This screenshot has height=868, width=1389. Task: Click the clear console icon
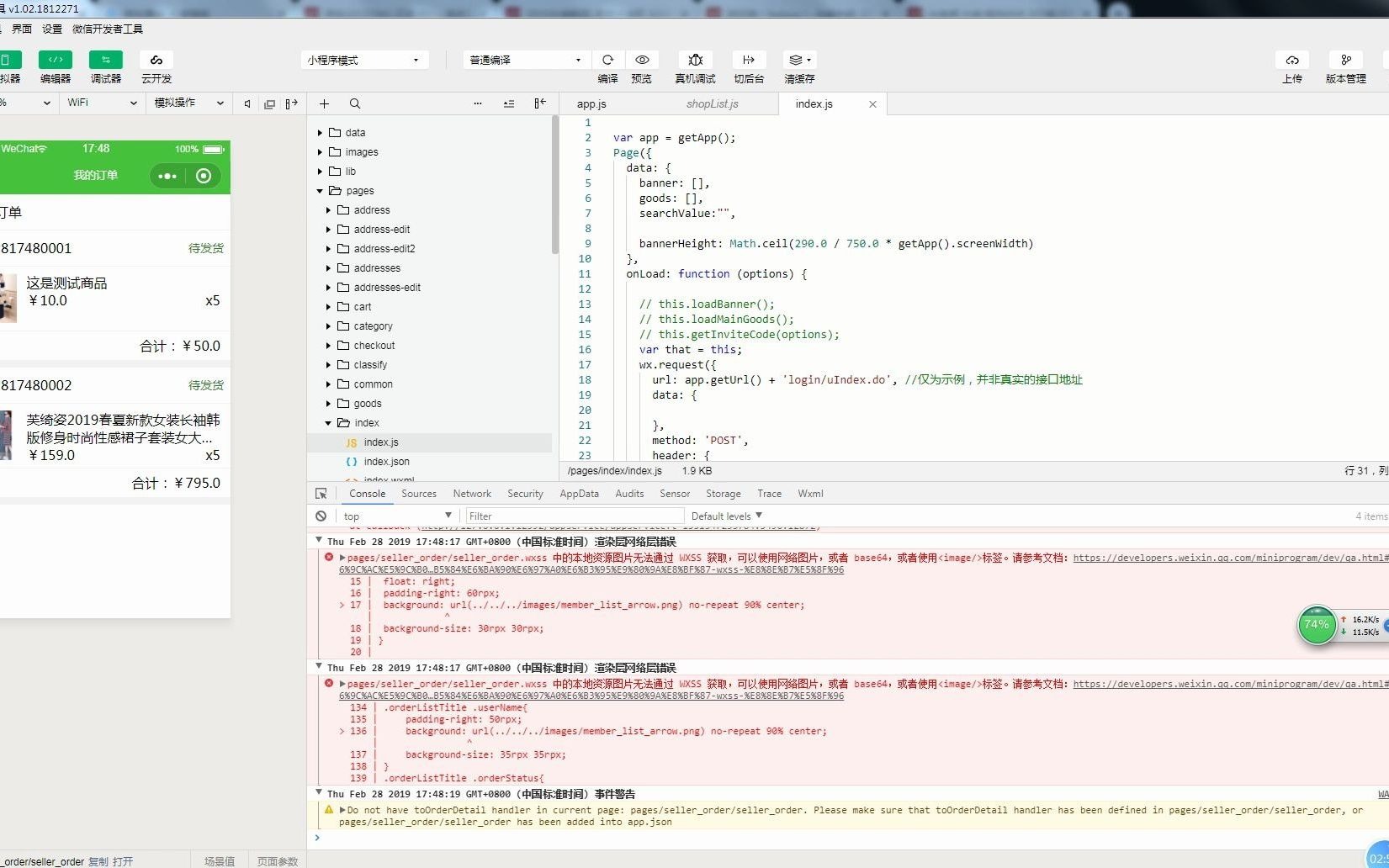click(321, 516)
